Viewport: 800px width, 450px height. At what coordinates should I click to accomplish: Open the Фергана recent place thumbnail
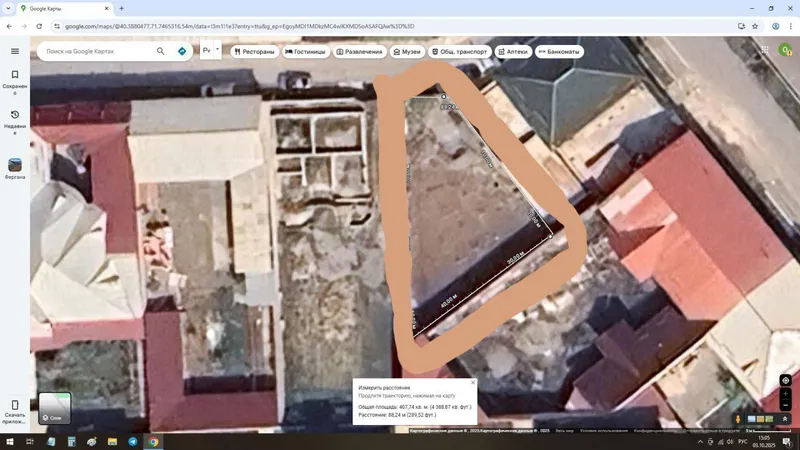15,169
